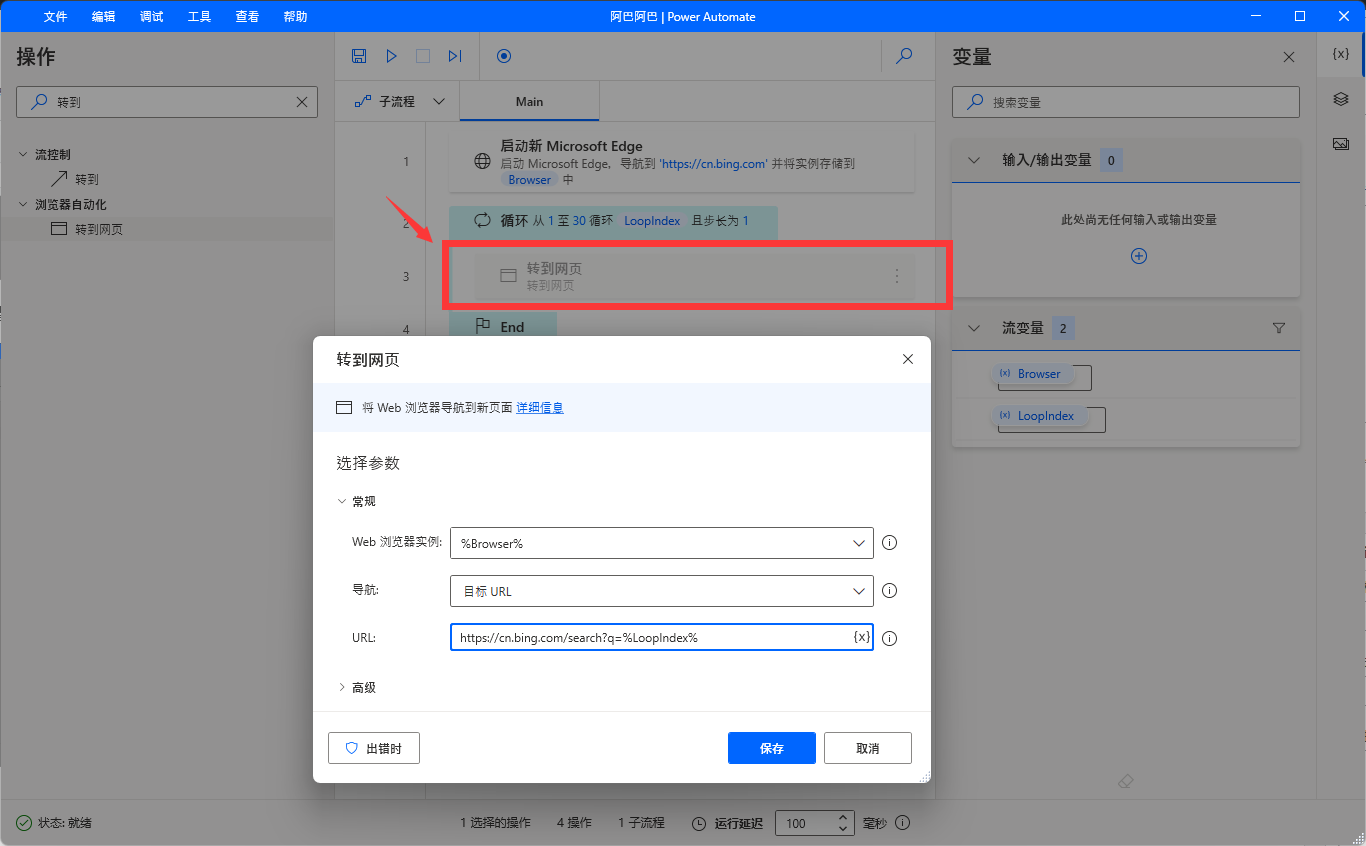Click the flow variables filter icon

1279,328
